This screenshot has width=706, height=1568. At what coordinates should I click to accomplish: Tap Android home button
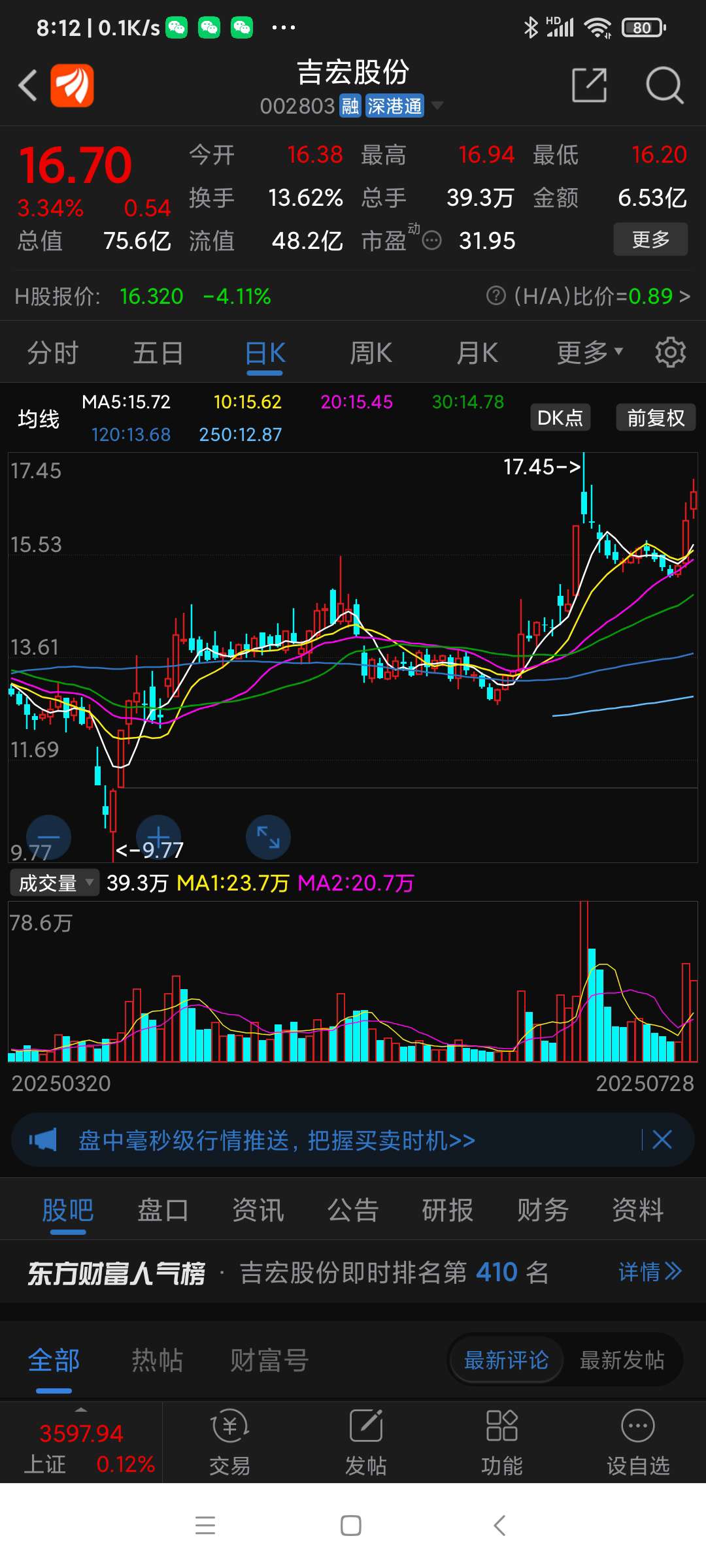coord(351,1526)
